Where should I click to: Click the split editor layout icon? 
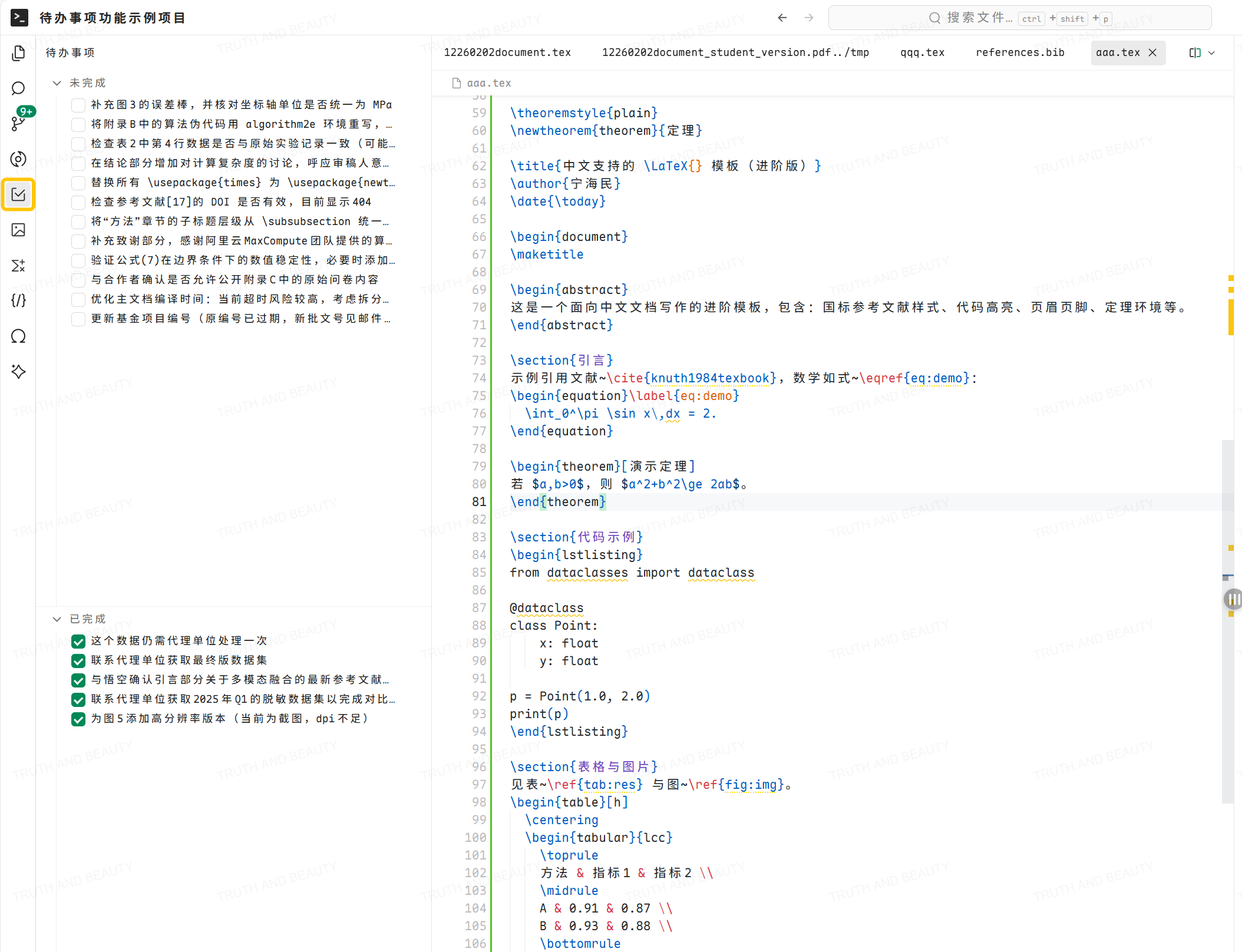(x=1195, y=52)
